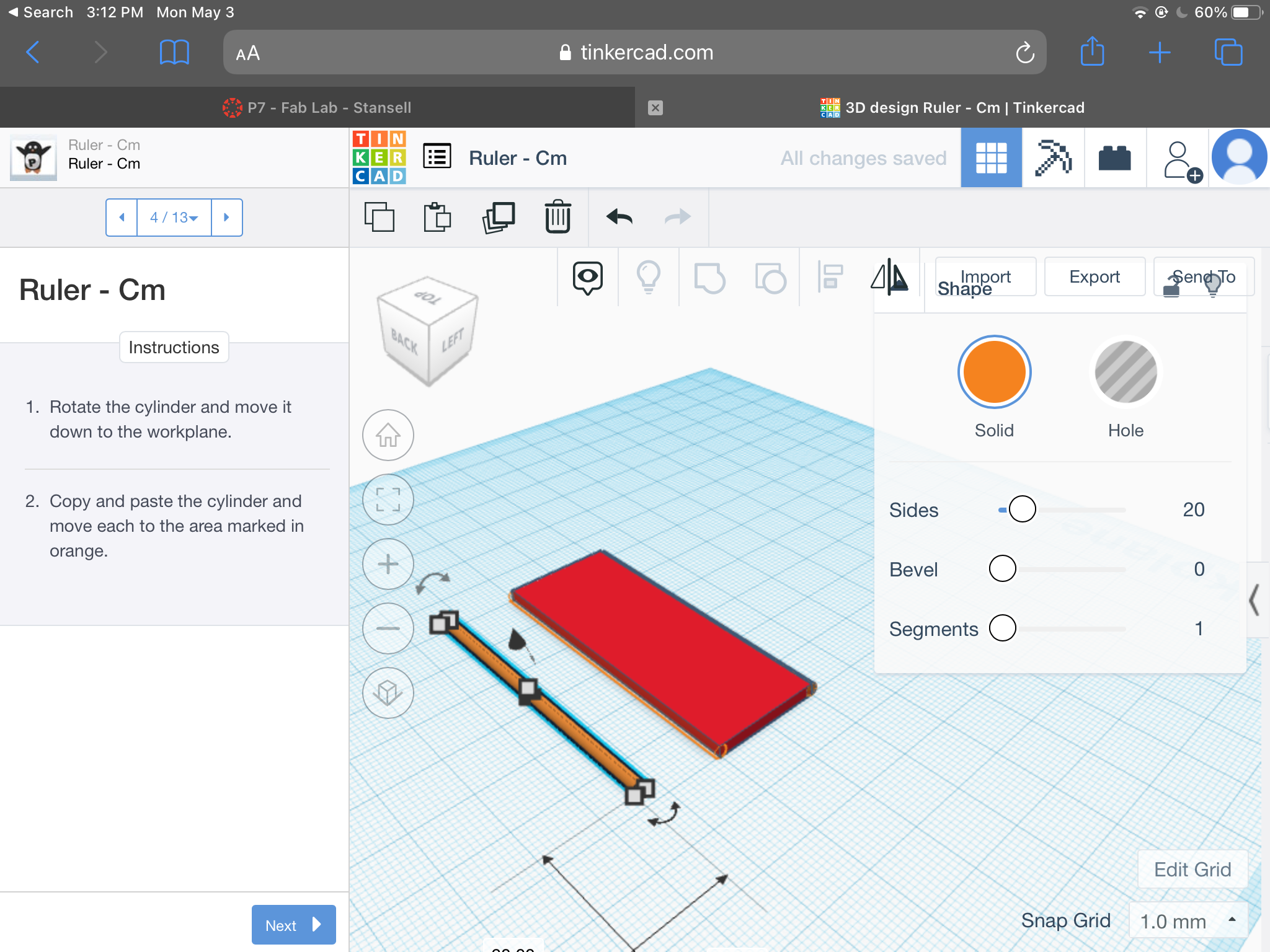Click the Bevel value 0
The image size is (1270, 952).
click(x=1199, y=569)
